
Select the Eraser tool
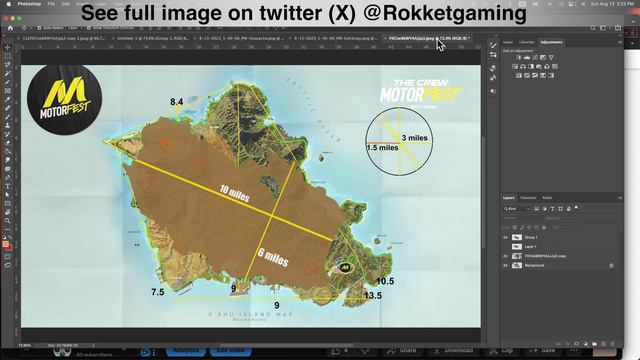coord(7,142)
